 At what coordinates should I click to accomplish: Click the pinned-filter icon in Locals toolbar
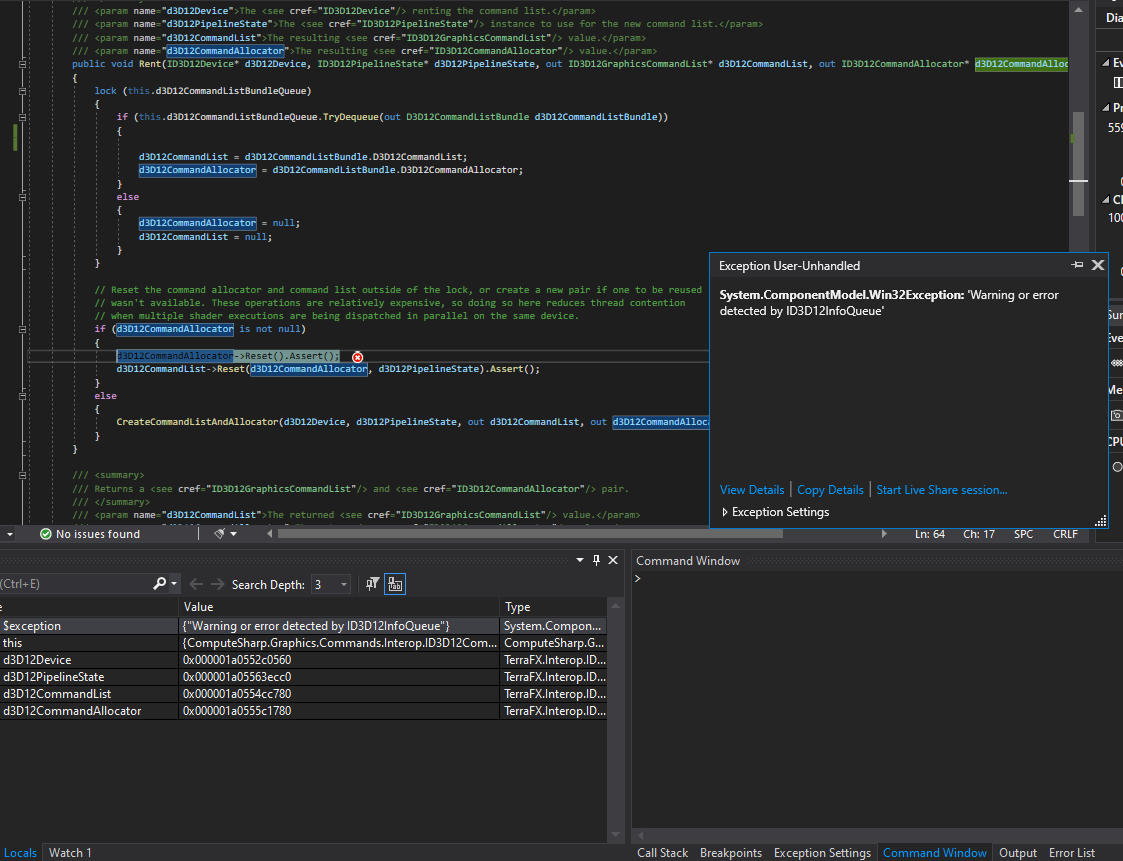[x=372, y=585]
